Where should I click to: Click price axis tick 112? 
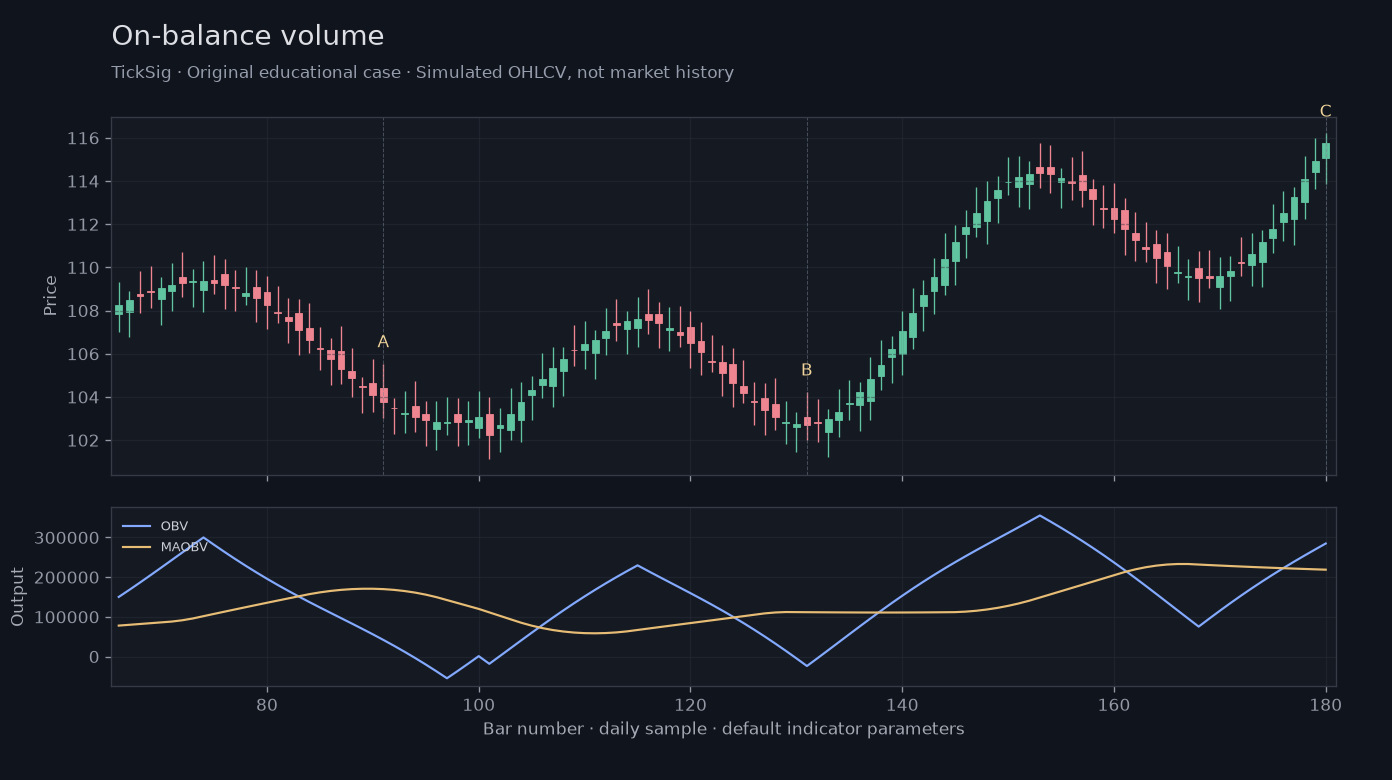[x=82, y=225]
